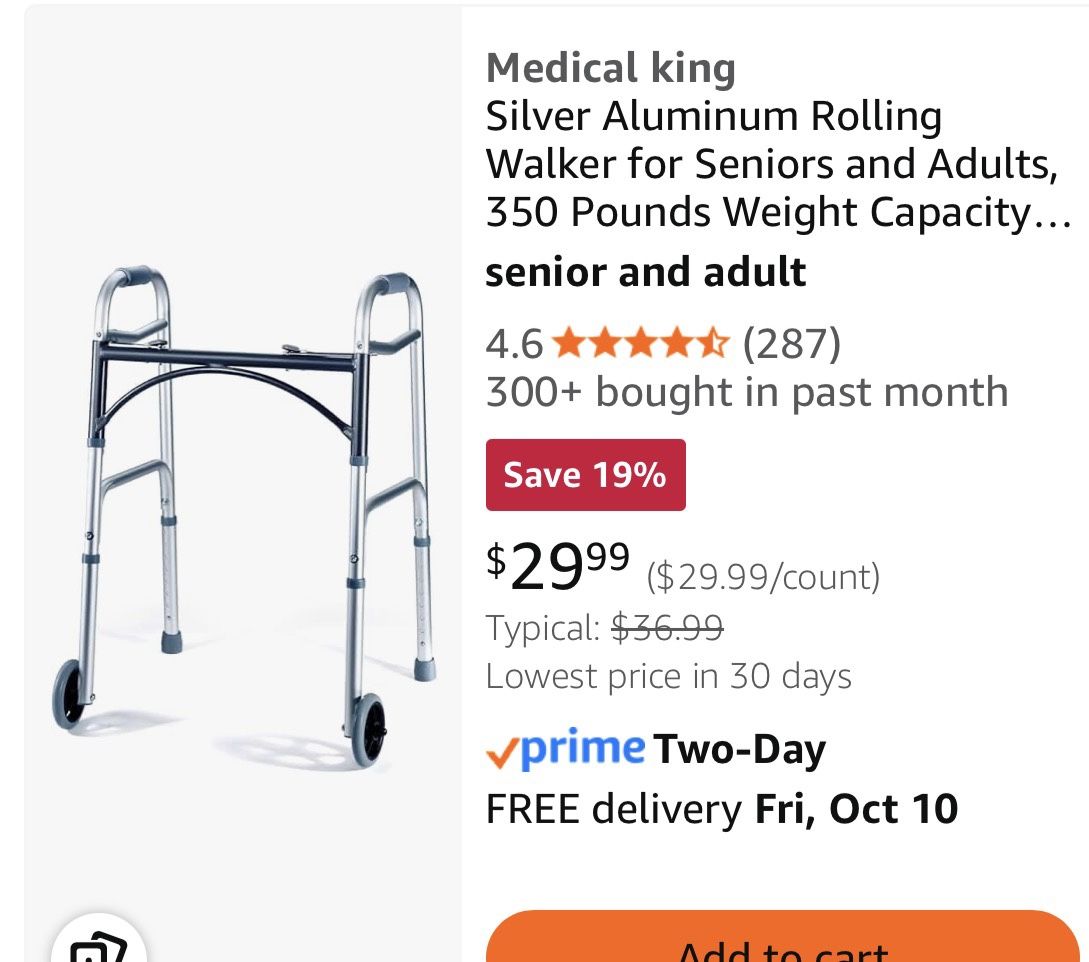Click the Save 19% red badge
Image resolution: width=1089 pixels, height=962 pixels.
point(585,474)
